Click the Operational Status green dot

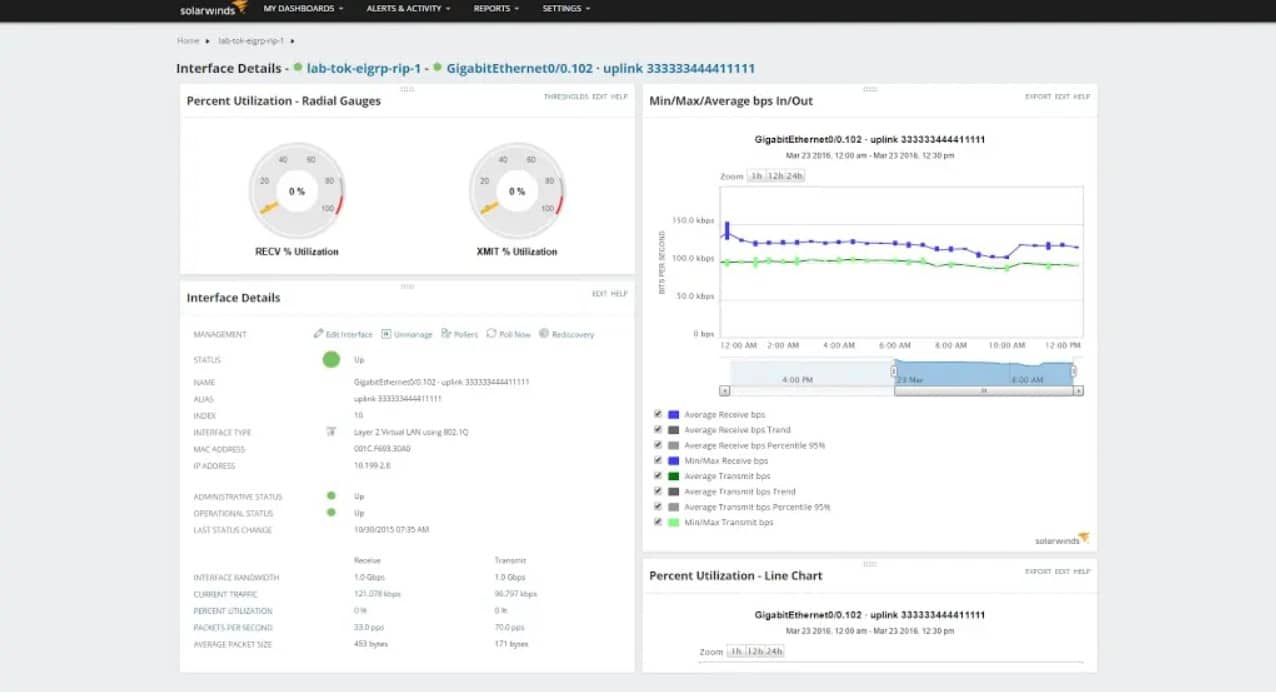pos(331,512)
